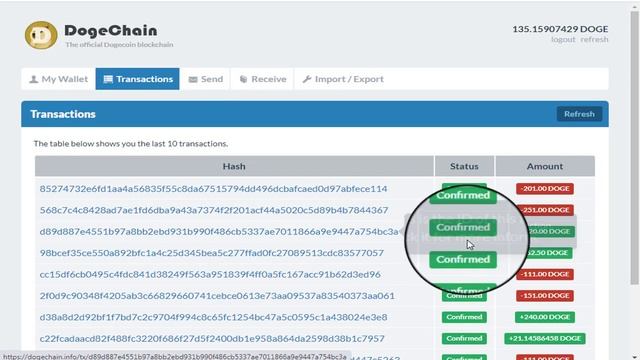Open transaction hash starting with c22fcadaacd8
This screenshot has height=360, width=640.
coord(212,338)
